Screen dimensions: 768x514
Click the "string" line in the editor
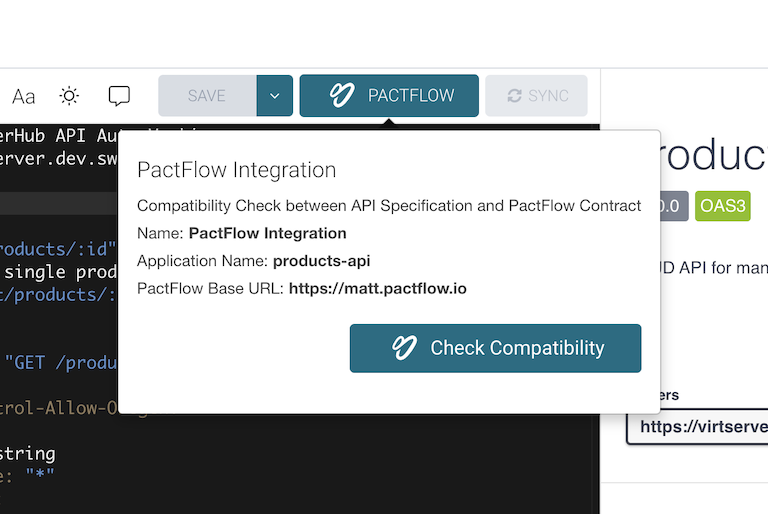click(x=28, y=453)
